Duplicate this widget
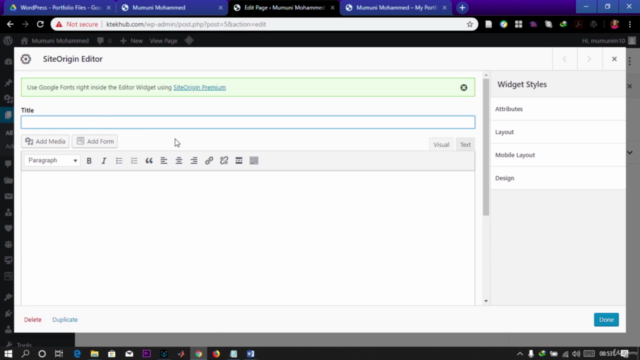 [x=65, y=320]
